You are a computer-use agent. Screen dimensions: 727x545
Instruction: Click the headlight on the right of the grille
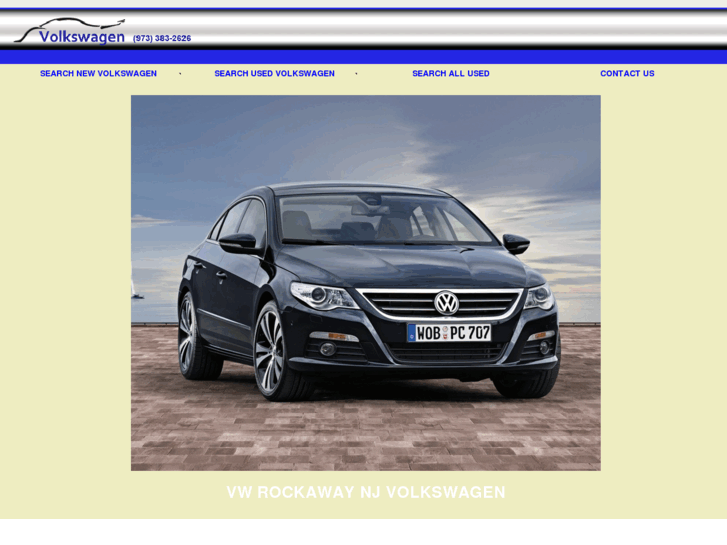coord(539,297)
